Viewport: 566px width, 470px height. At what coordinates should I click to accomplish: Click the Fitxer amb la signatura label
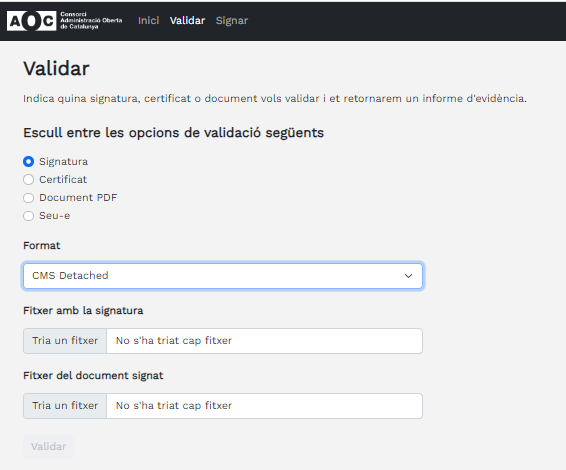83,310
